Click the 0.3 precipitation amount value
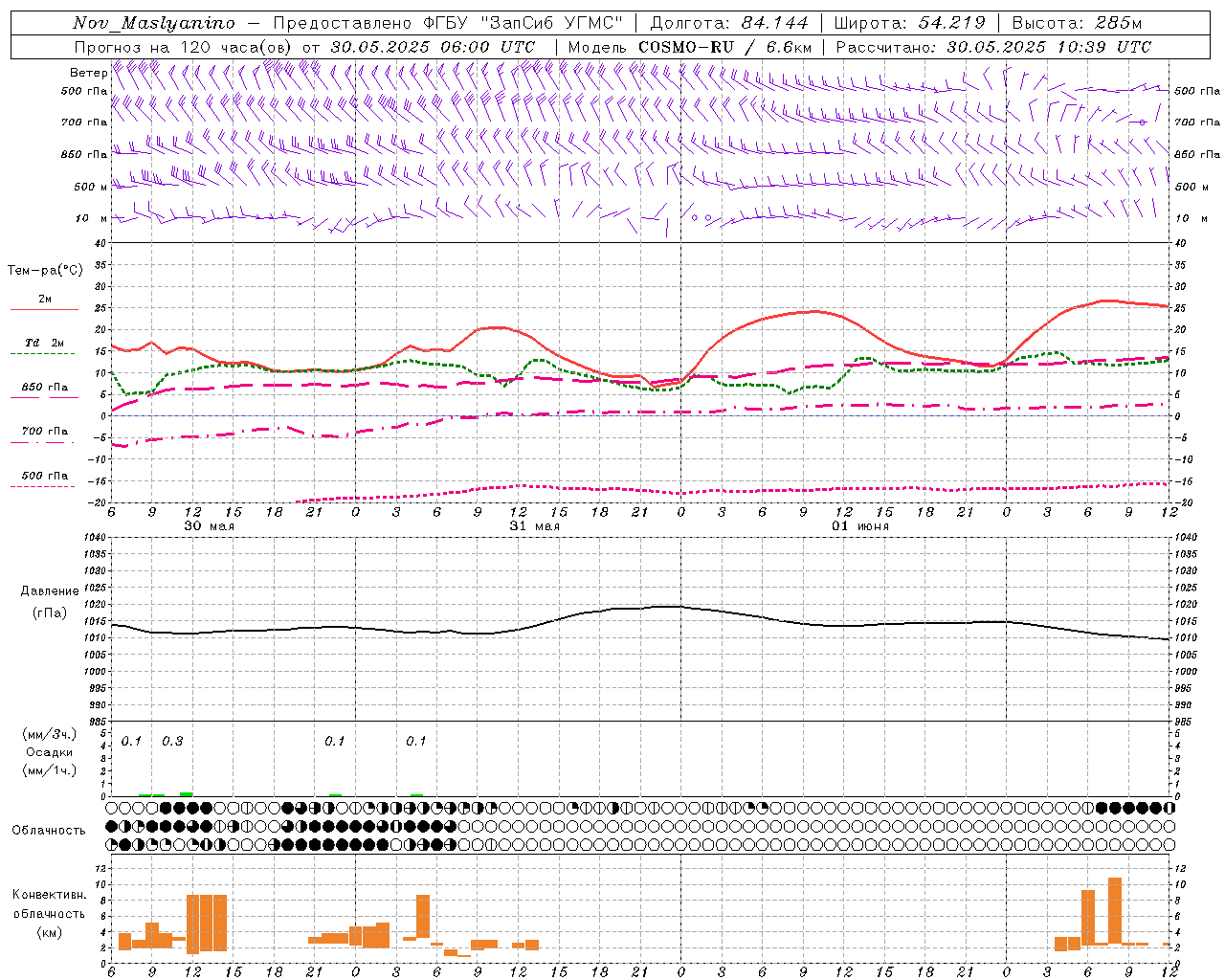Viewport: 1225px width, 980px height. point(173,742)
